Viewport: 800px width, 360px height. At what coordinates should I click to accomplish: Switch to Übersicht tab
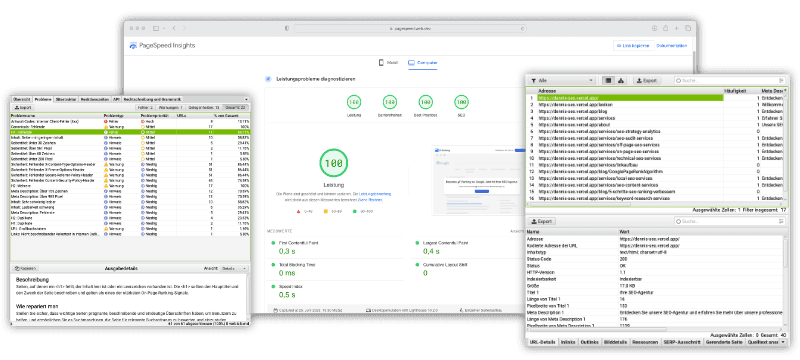click(x=22, y=99)
